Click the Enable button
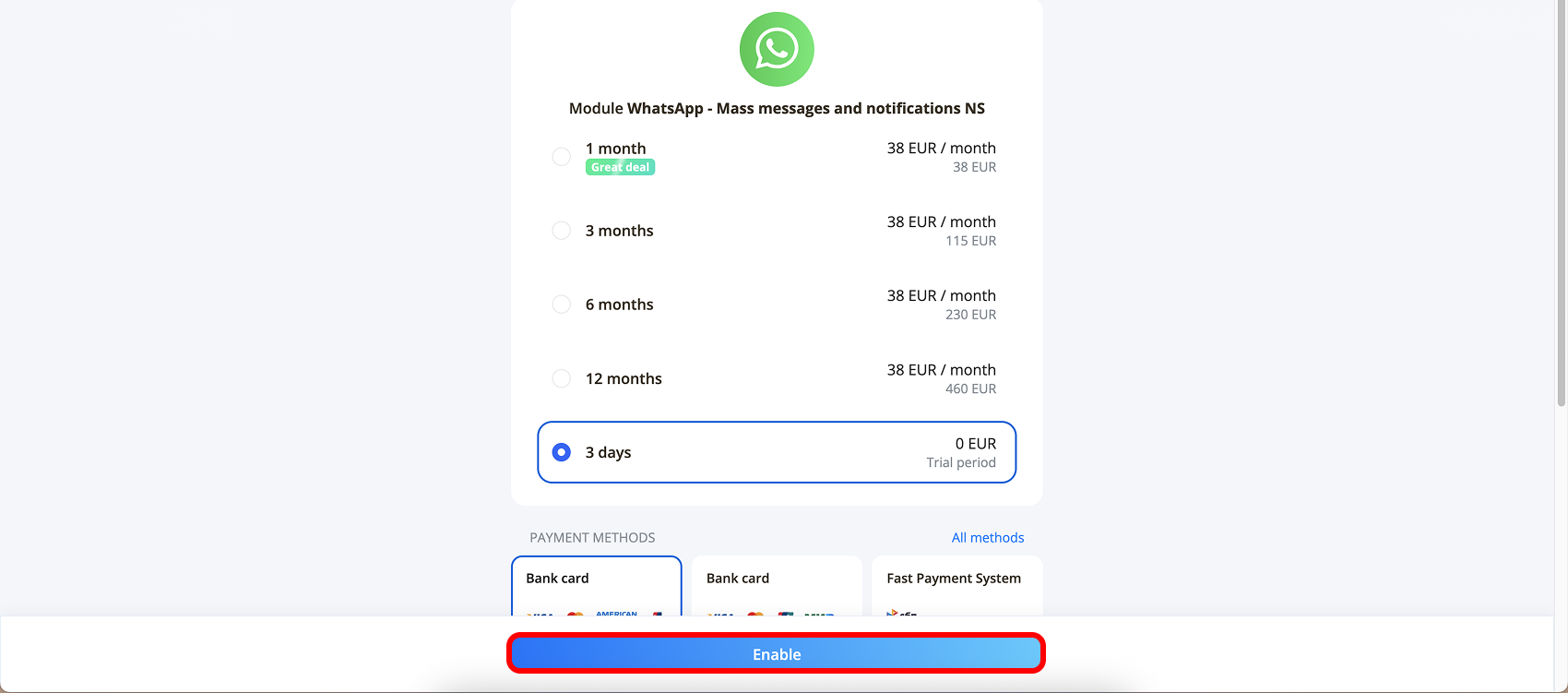 click(777, 654)
